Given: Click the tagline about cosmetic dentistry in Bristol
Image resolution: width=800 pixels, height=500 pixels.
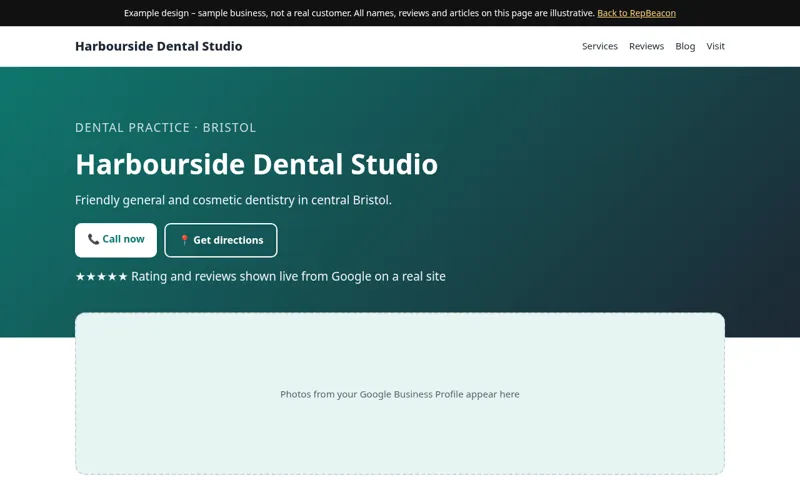Looking at the screenshot, I should coord(233,200).
